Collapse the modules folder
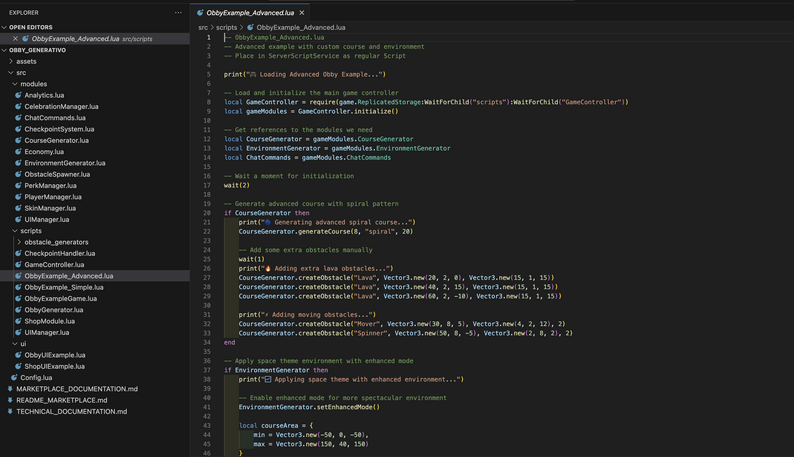 pyautogui.click(x=14, y=84)
